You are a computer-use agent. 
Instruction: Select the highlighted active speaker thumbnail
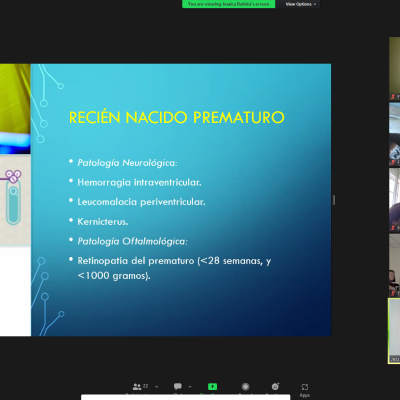(x=394, y=331)
